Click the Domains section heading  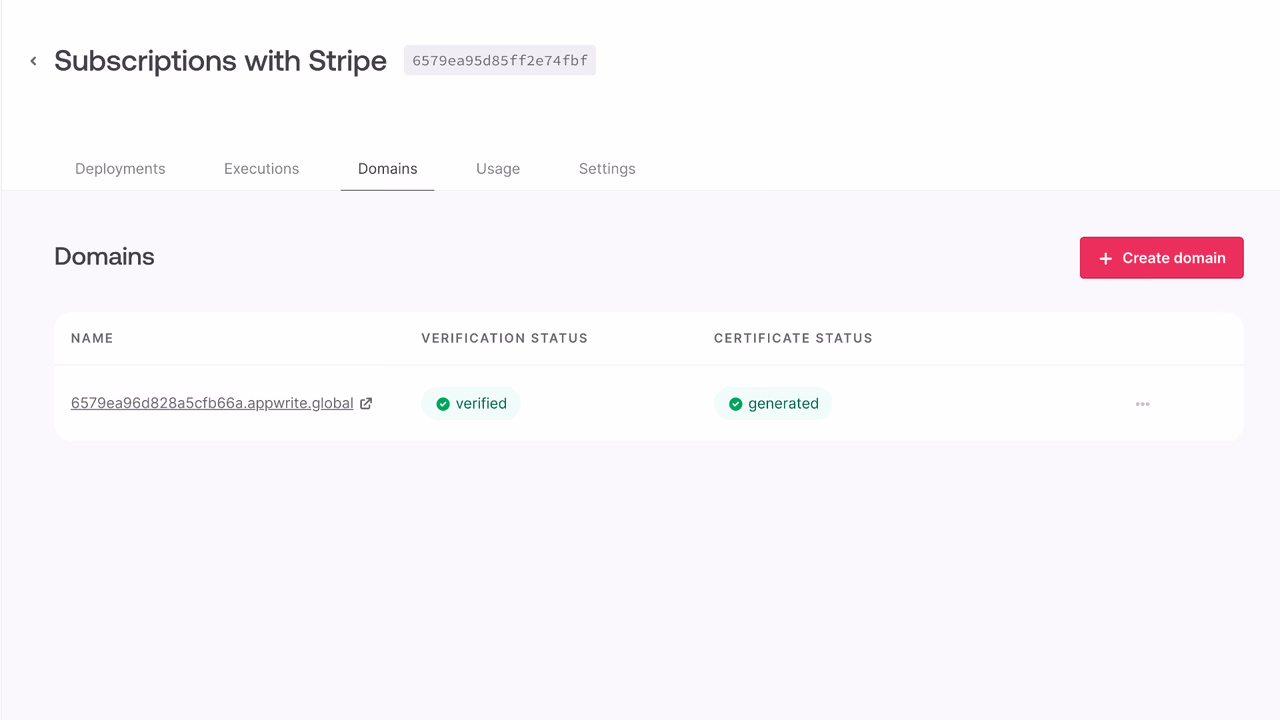pos(104,257)
